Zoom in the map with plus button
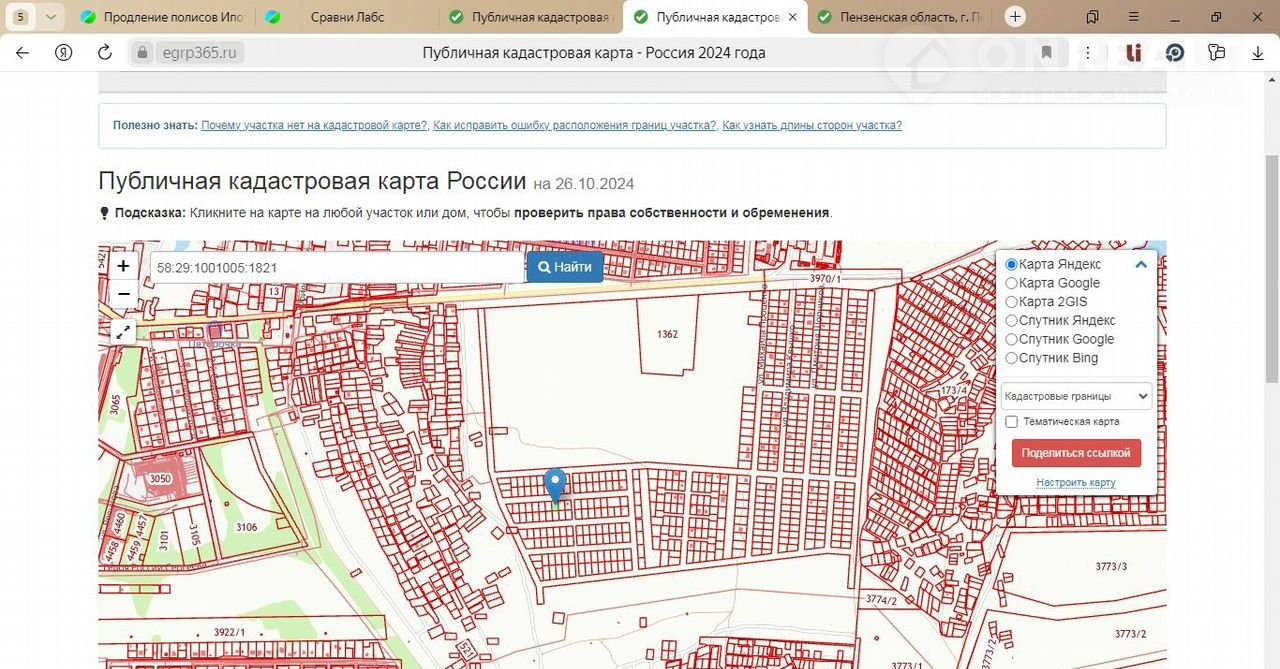 coord(123,266)
